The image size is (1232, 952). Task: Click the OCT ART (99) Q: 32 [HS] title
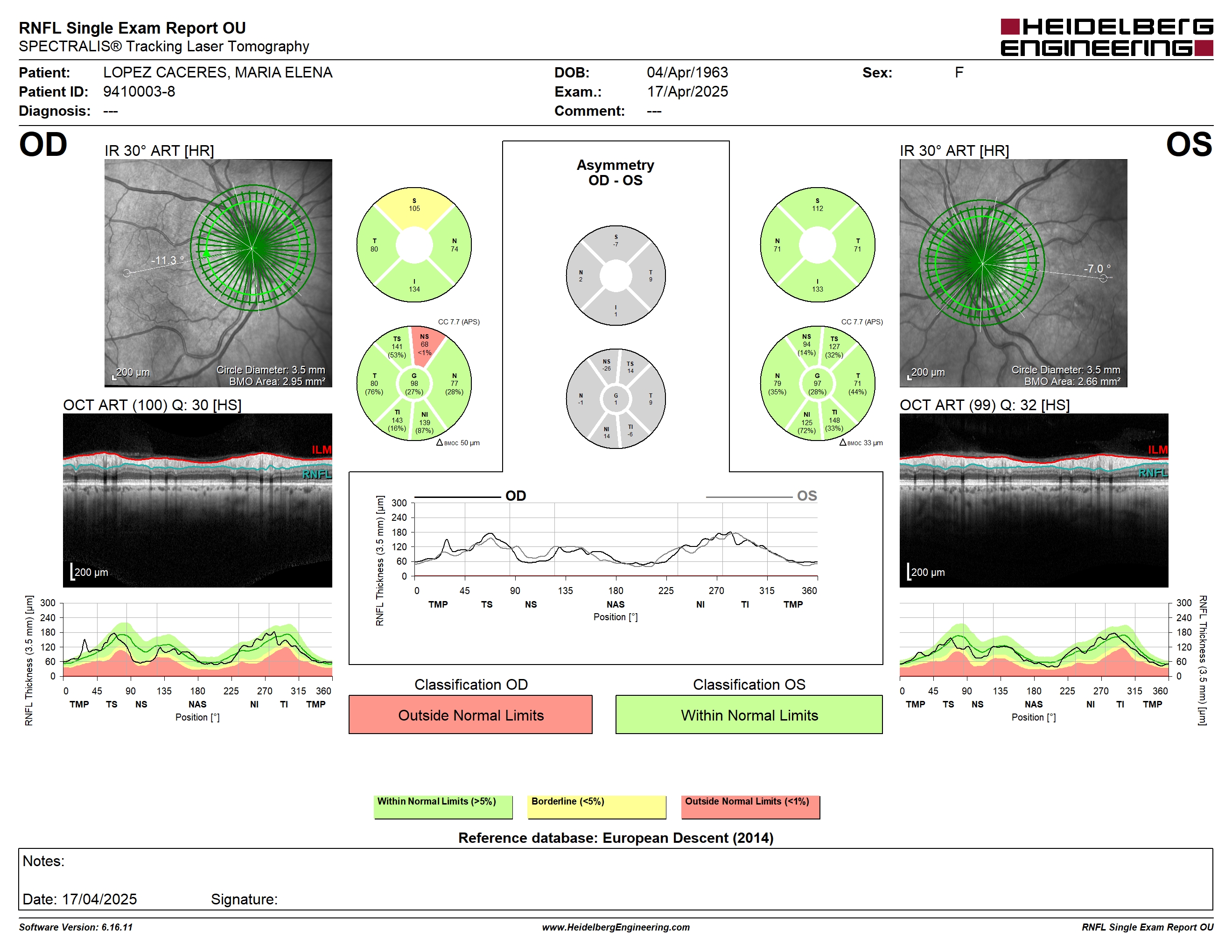tap(984, 405)
